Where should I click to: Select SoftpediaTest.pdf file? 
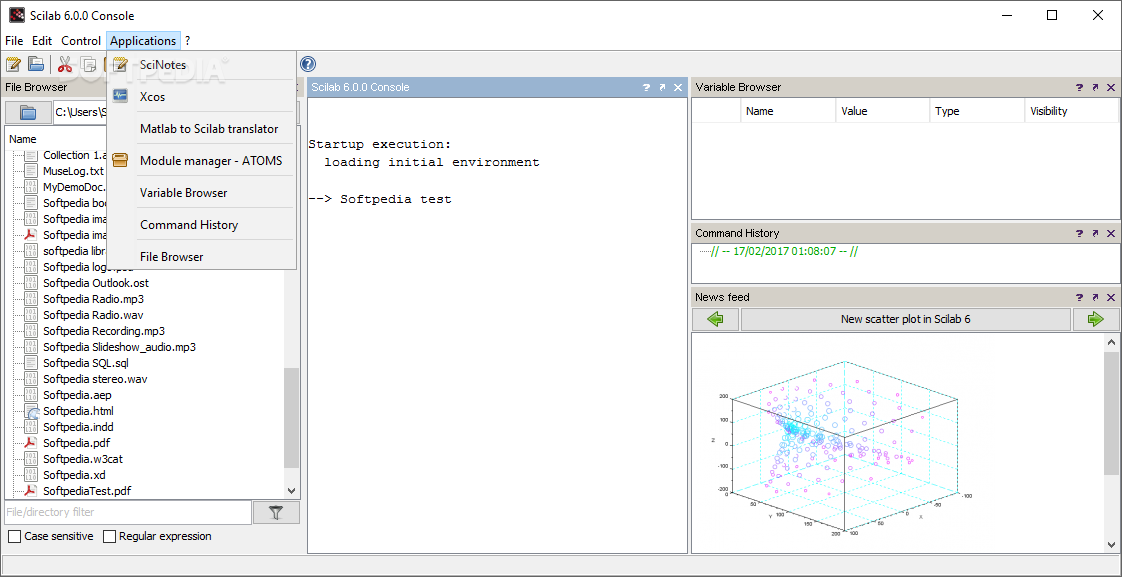(87, 491)
